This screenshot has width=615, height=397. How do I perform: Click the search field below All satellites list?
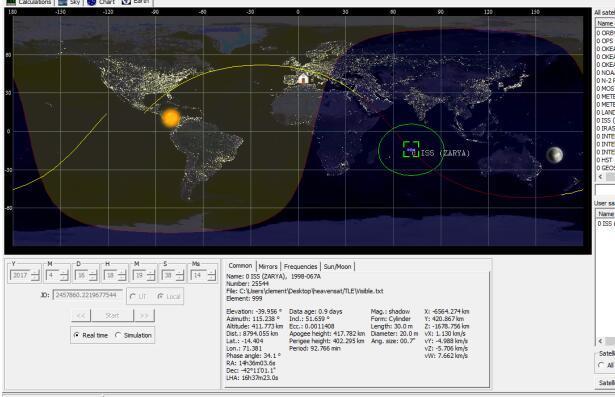[605, 189]
